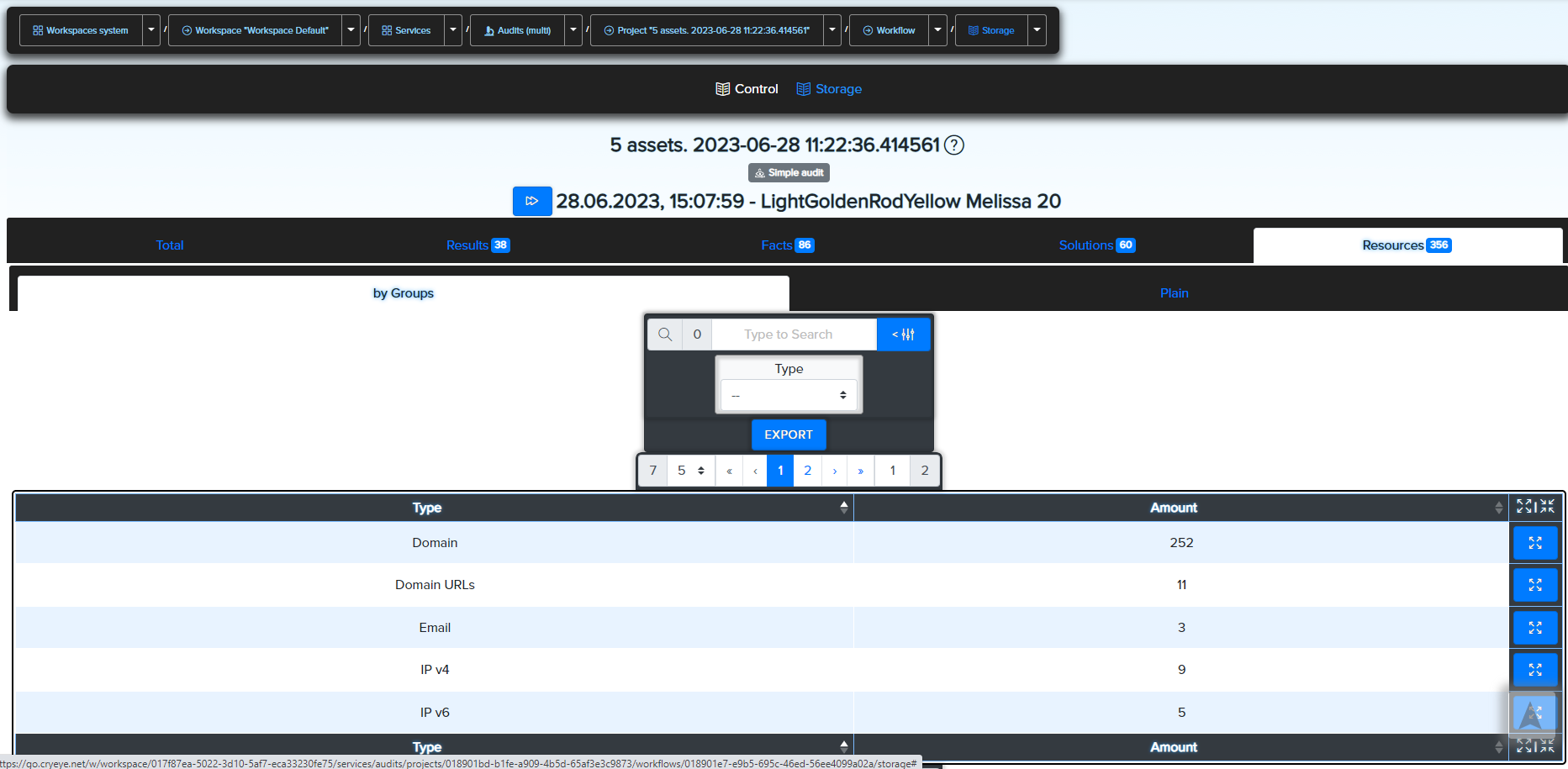The height and width of the screenshot is (769, 1568).
Task: Collapse all rows icon in top header
Action: 1548,507
